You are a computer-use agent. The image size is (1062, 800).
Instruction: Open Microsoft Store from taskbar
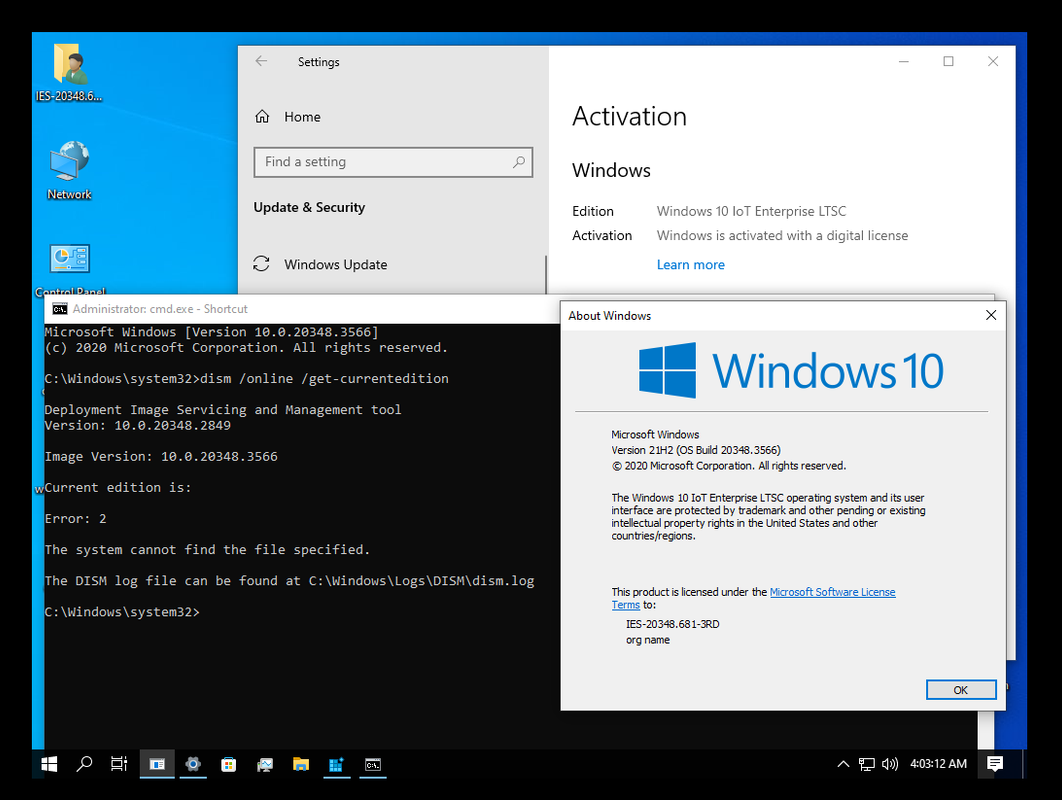coord(229,764)
